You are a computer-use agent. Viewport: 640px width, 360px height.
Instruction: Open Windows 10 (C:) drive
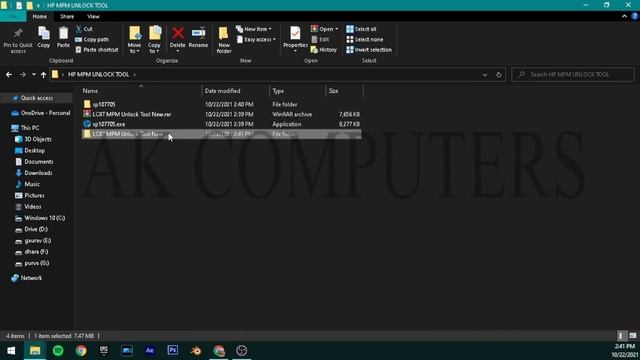point(40,218)
